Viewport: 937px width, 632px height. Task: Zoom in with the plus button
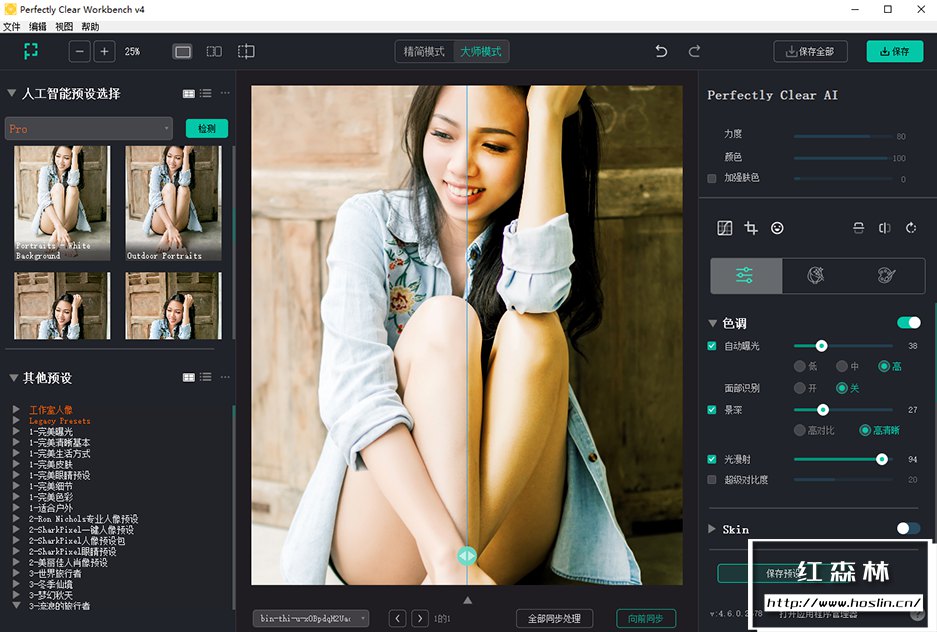104,51
